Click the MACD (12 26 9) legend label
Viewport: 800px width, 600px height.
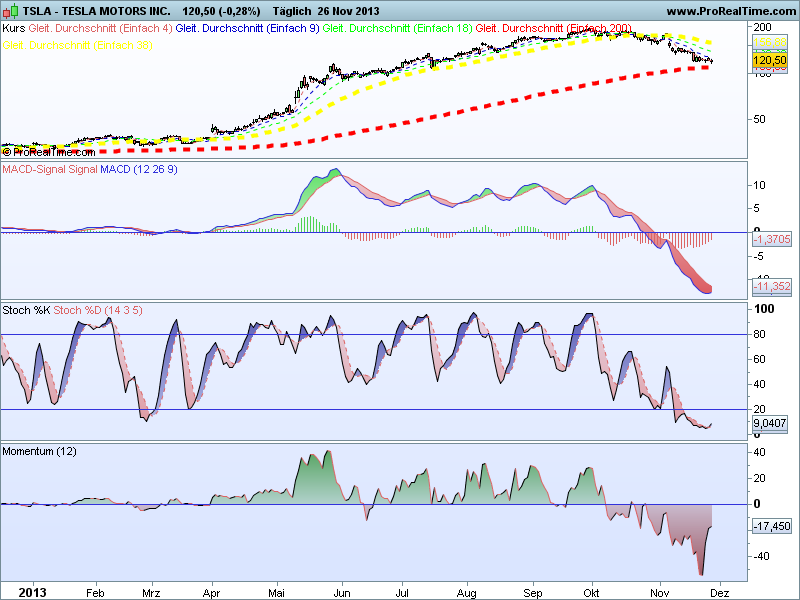[138, 169]
